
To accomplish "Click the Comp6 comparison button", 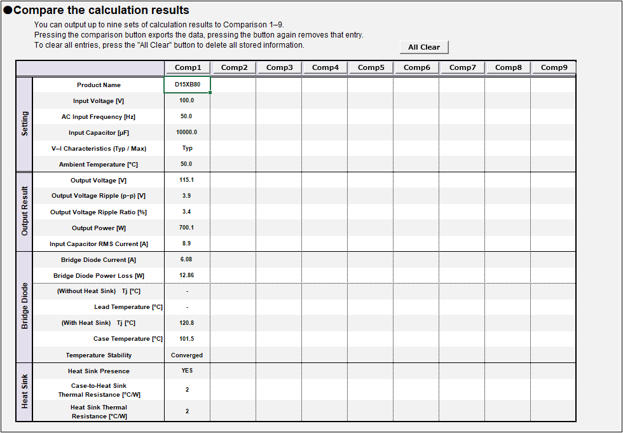I will (417, 68).
